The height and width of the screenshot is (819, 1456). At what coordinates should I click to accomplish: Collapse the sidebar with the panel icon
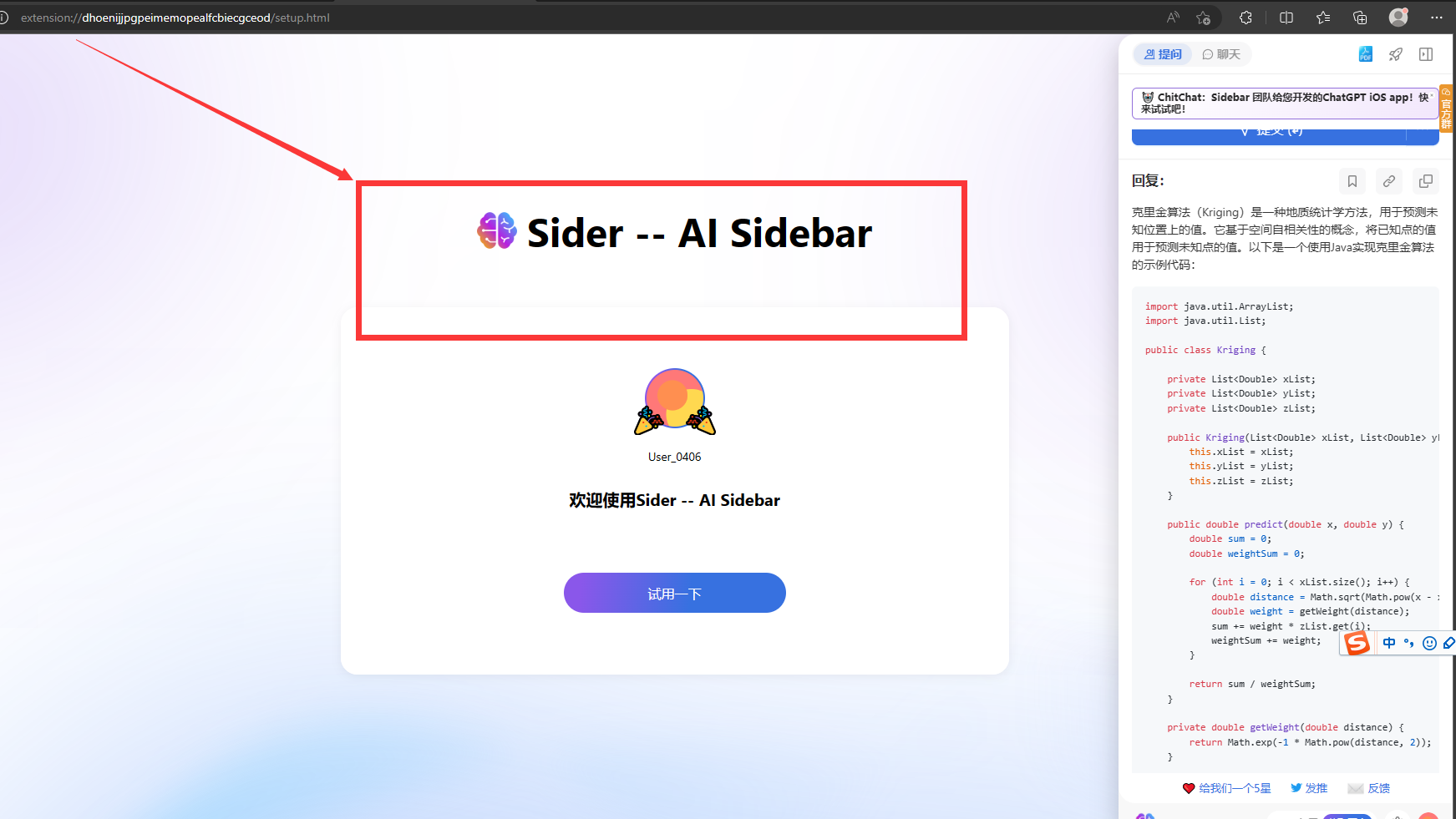tap(1426, 54)
